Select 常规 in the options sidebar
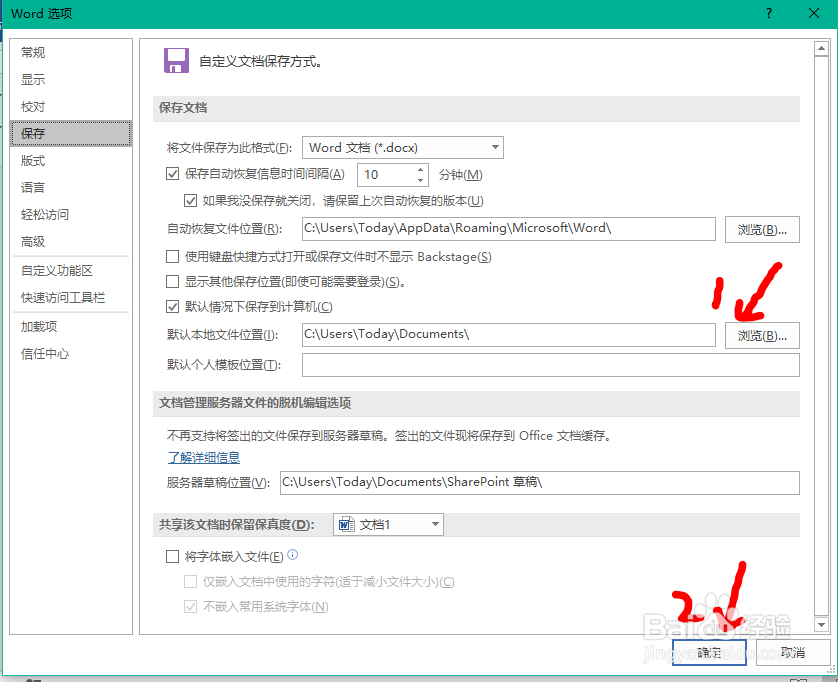This screenshot has width=838, height=682. [x=71, y=52]
